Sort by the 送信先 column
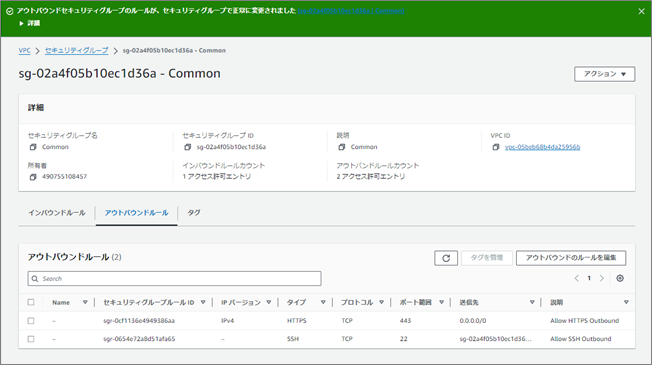Image resolution: width=652 pixels, height=365 pixels. coord(532,303)
